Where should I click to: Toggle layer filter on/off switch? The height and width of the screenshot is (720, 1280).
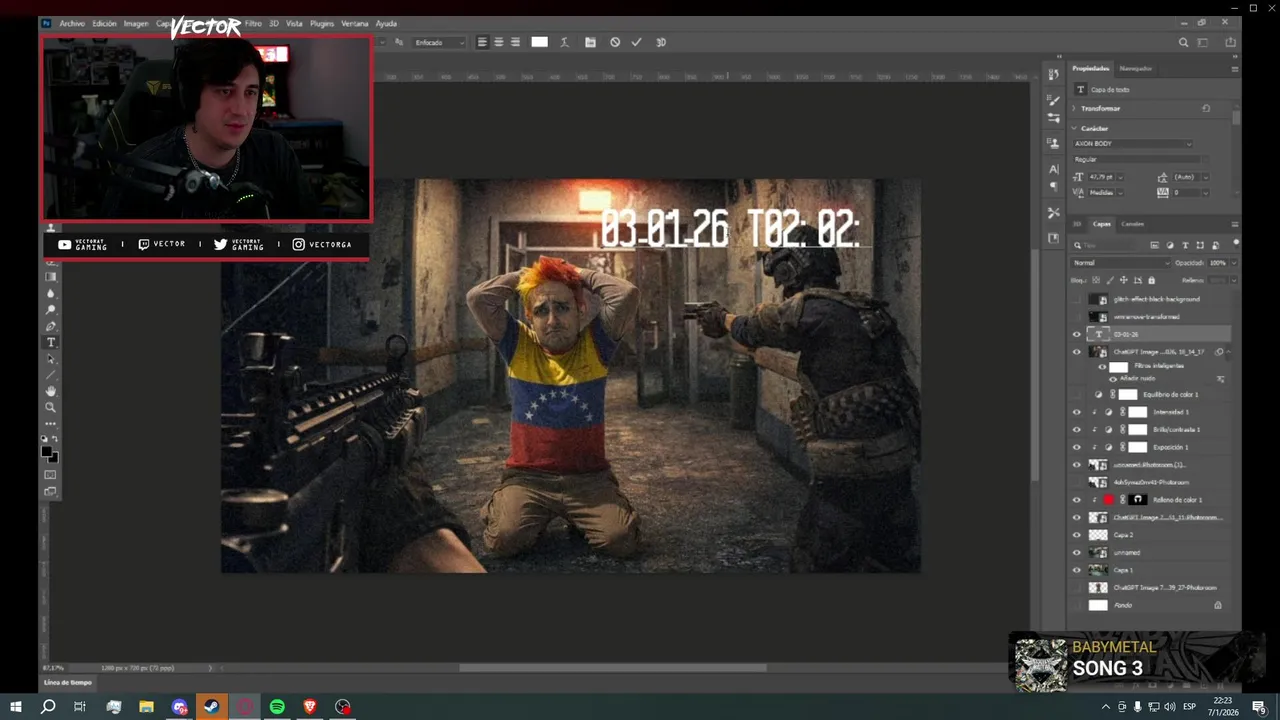[x=1236, y=243]
